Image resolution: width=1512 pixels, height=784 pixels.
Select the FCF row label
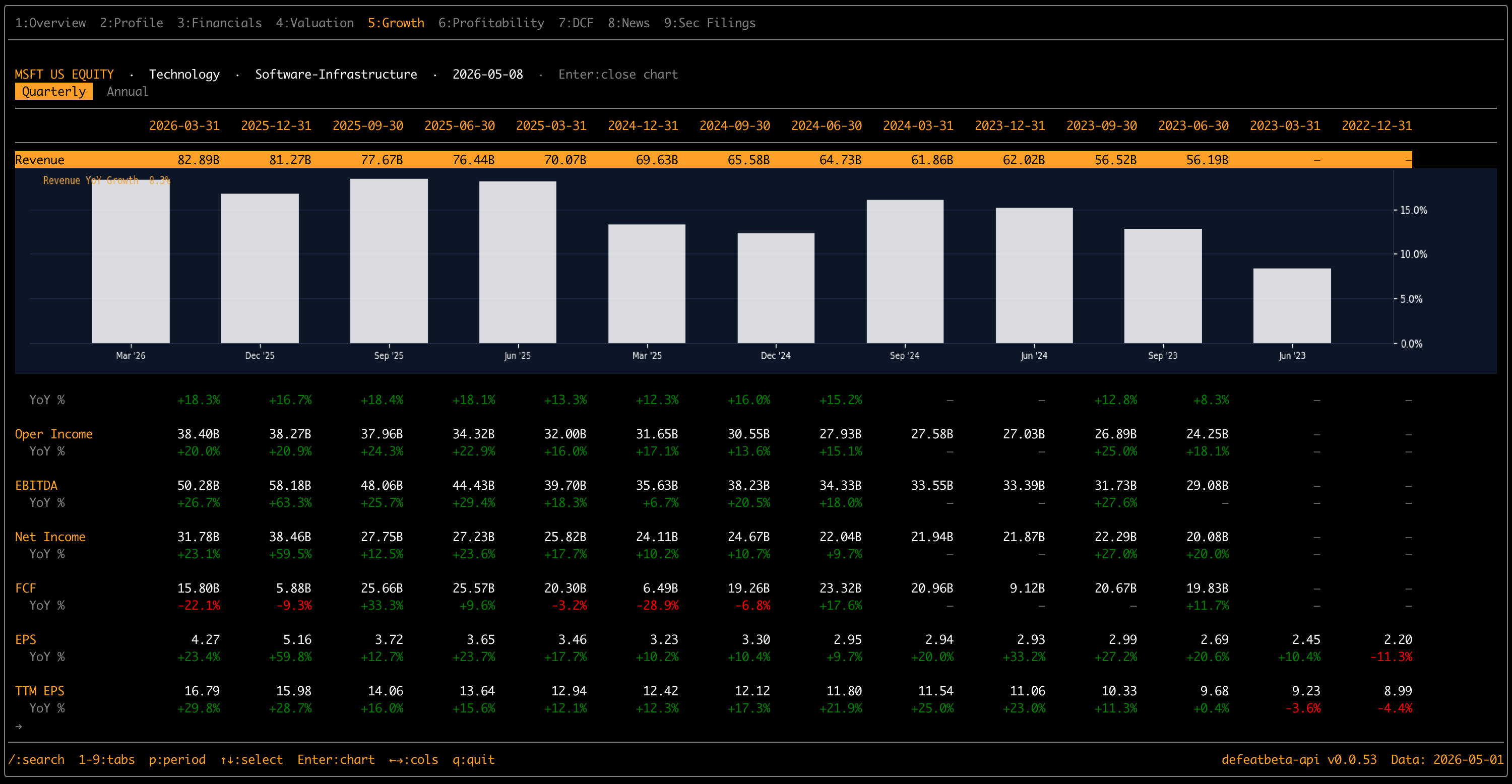pos(26,589)
